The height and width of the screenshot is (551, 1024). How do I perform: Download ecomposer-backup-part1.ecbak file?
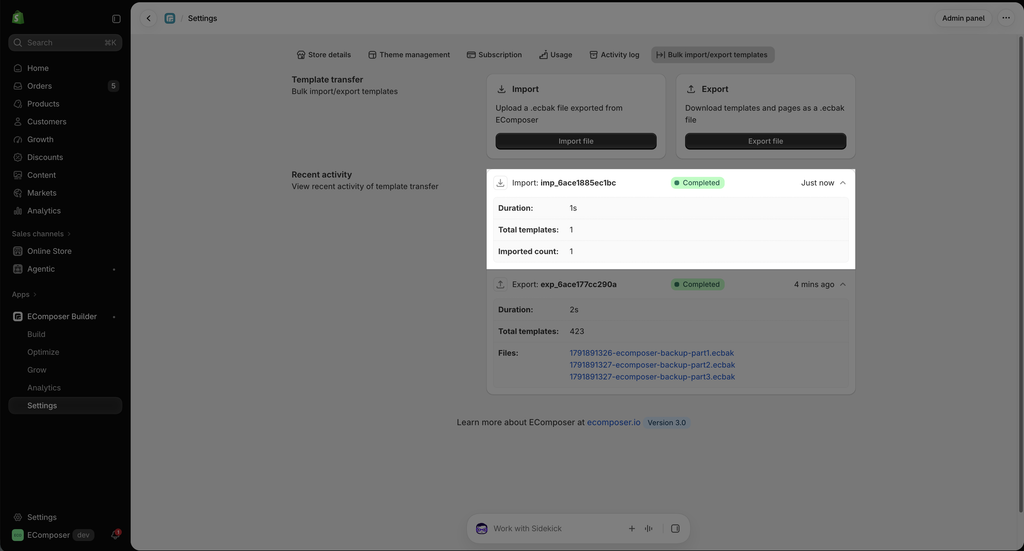[x=651, y=353]
